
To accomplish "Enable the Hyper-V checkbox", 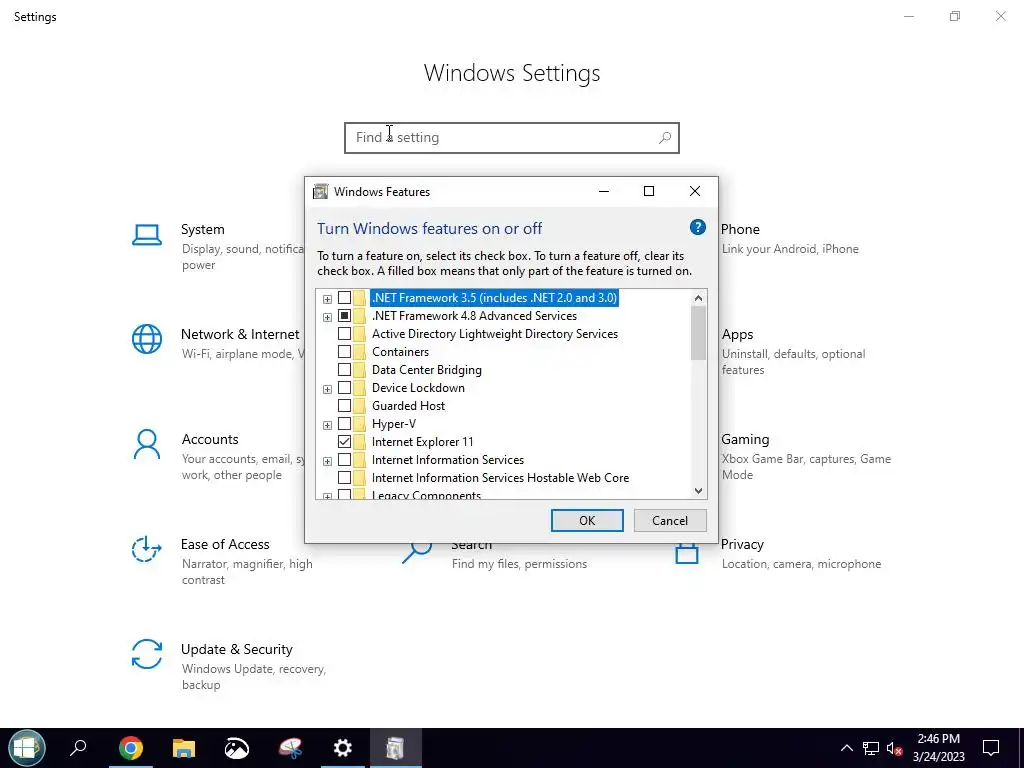I will pyautogui.click(x=344, y=424).
